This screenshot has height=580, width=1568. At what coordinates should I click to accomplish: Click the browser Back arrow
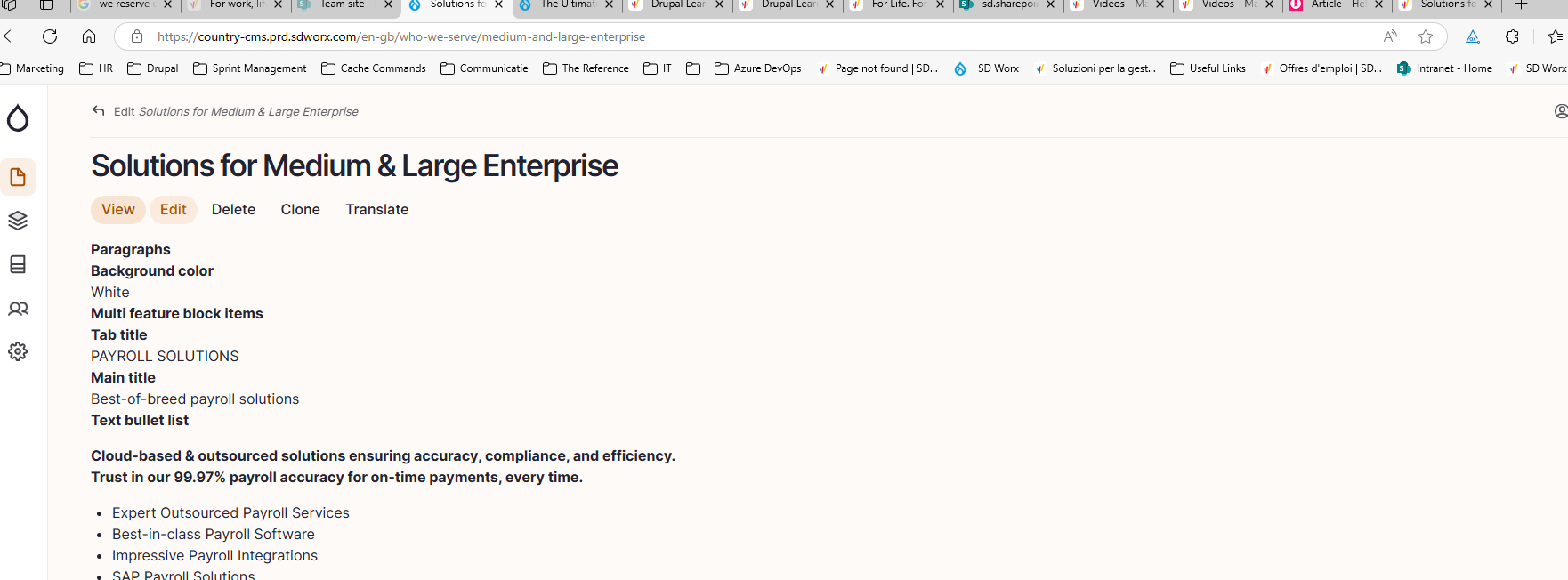[11, 36]
